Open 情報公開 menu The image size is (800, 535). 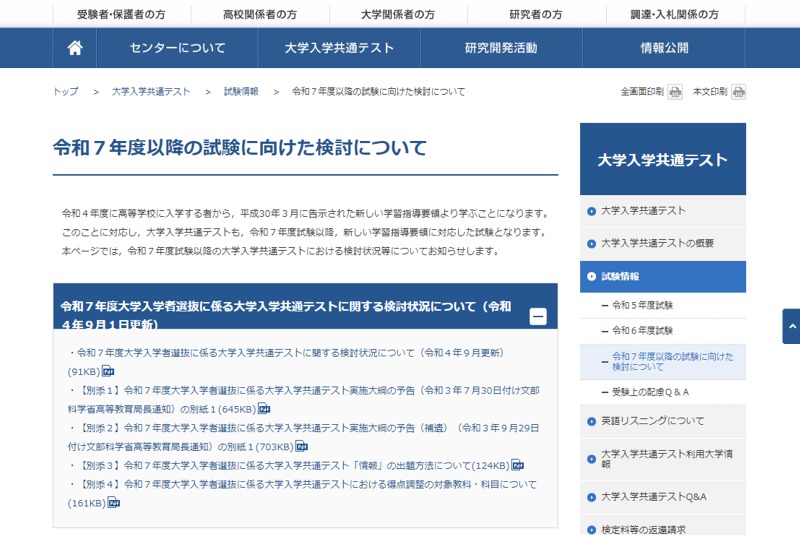pos(664,48)
